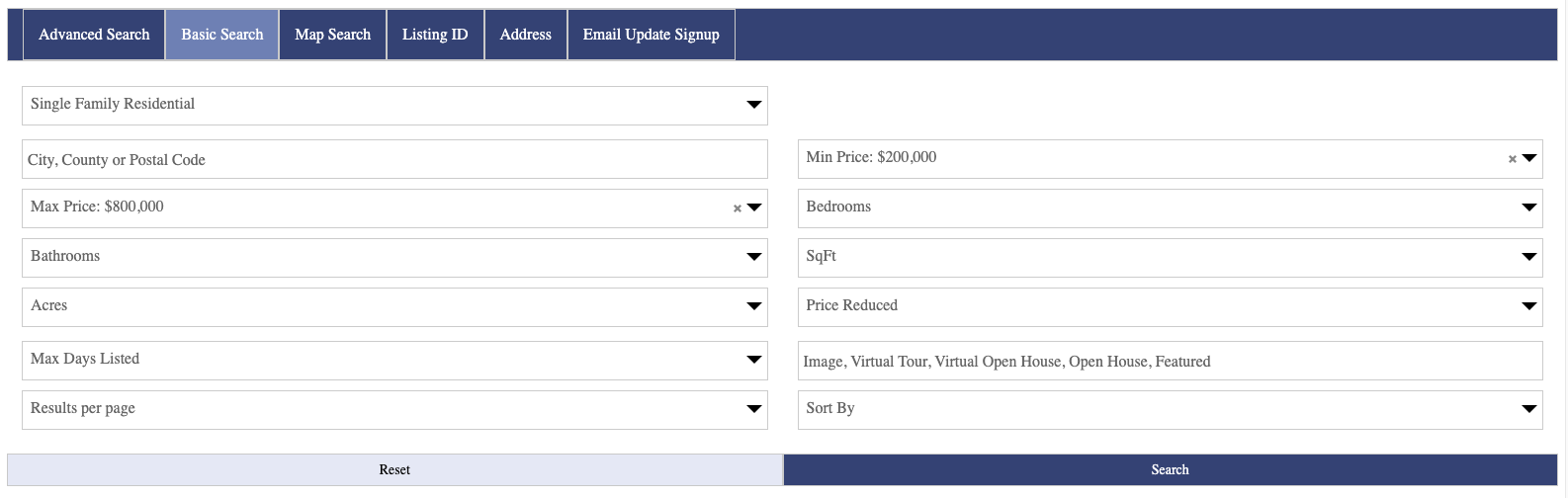Click the Image, Virtual Tour features field
This screenshot has height=498, width=1568.
tap(1170, 362)
